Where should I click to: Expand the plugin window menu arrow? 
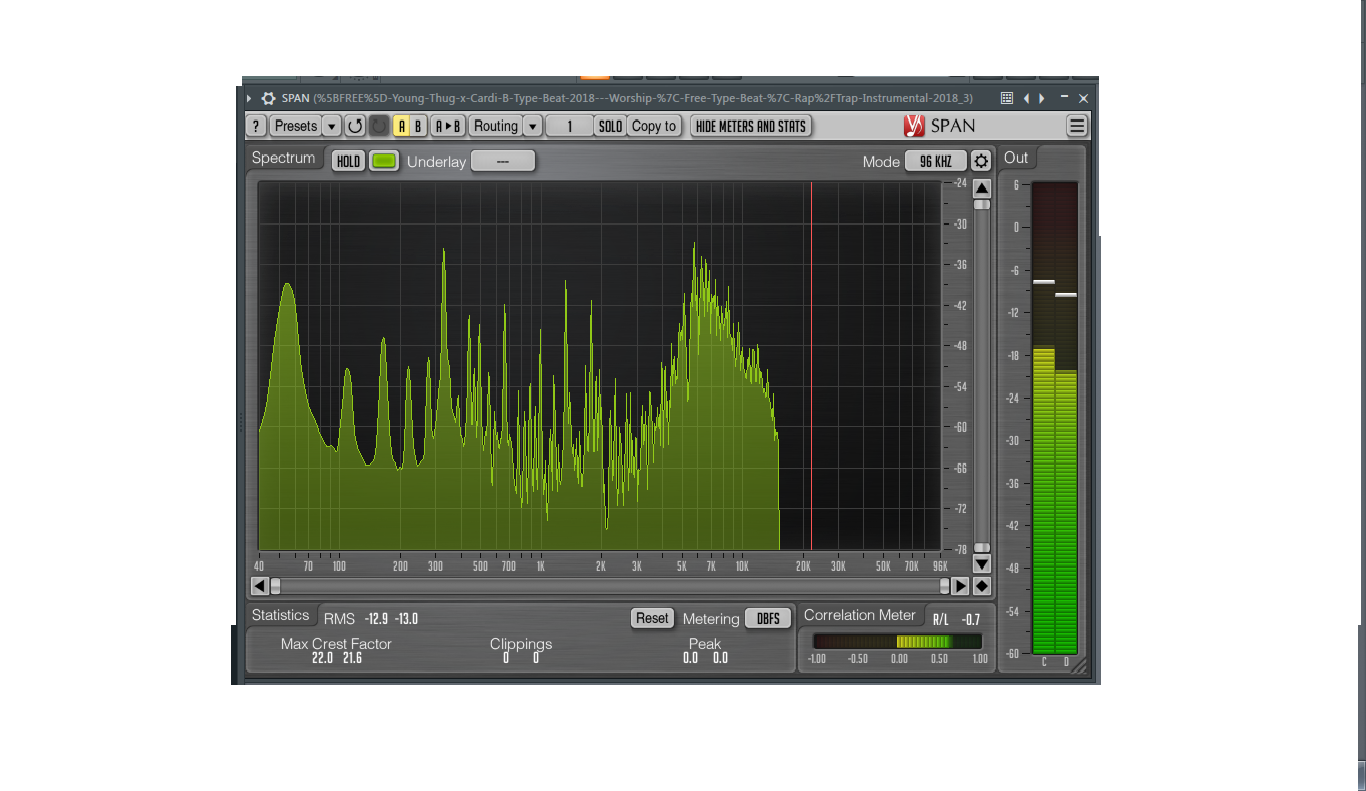249,98
